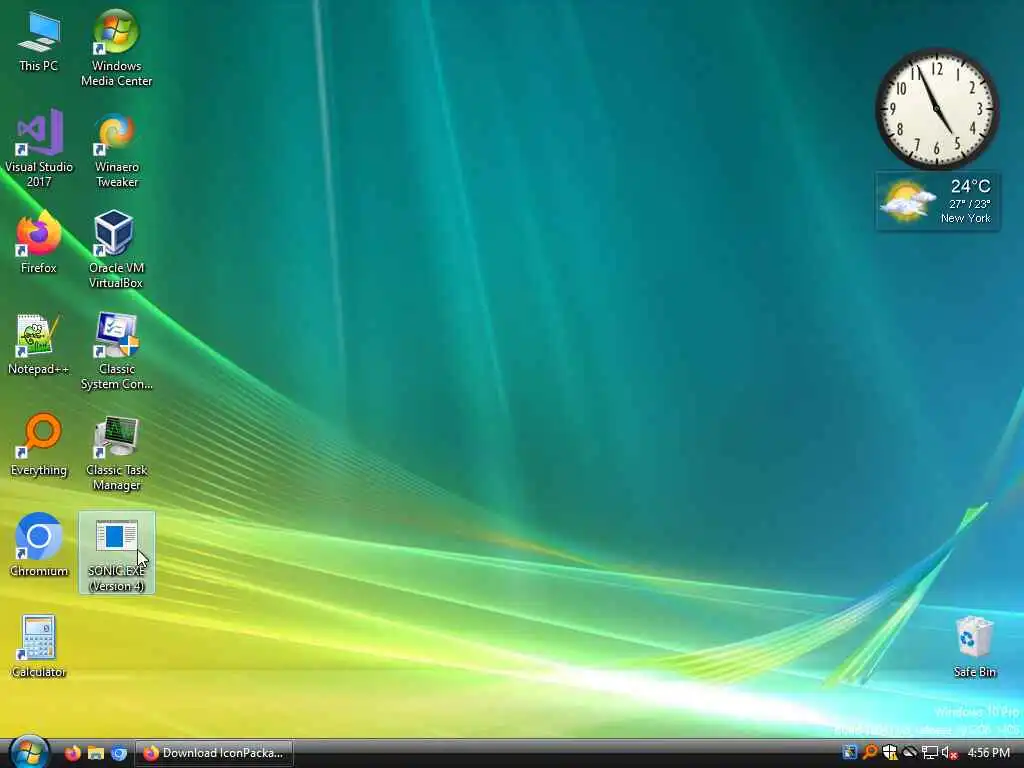Select the Classic System Con... shortcut
Screen dimensions: 1024x768
point(116,351)
